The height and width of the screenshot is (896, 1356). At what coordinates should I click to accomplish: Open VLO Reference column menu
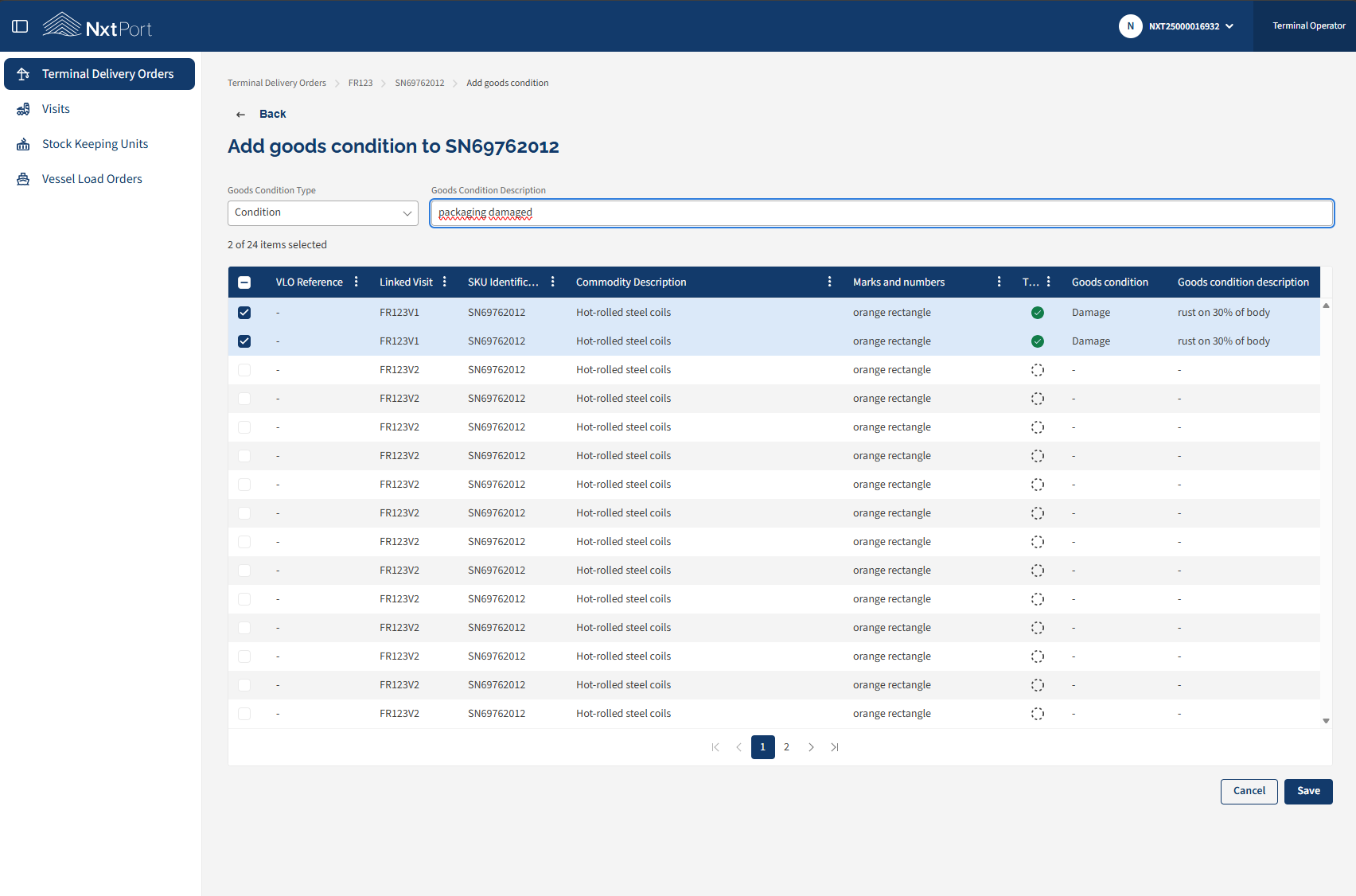click(x=357, y=282)
